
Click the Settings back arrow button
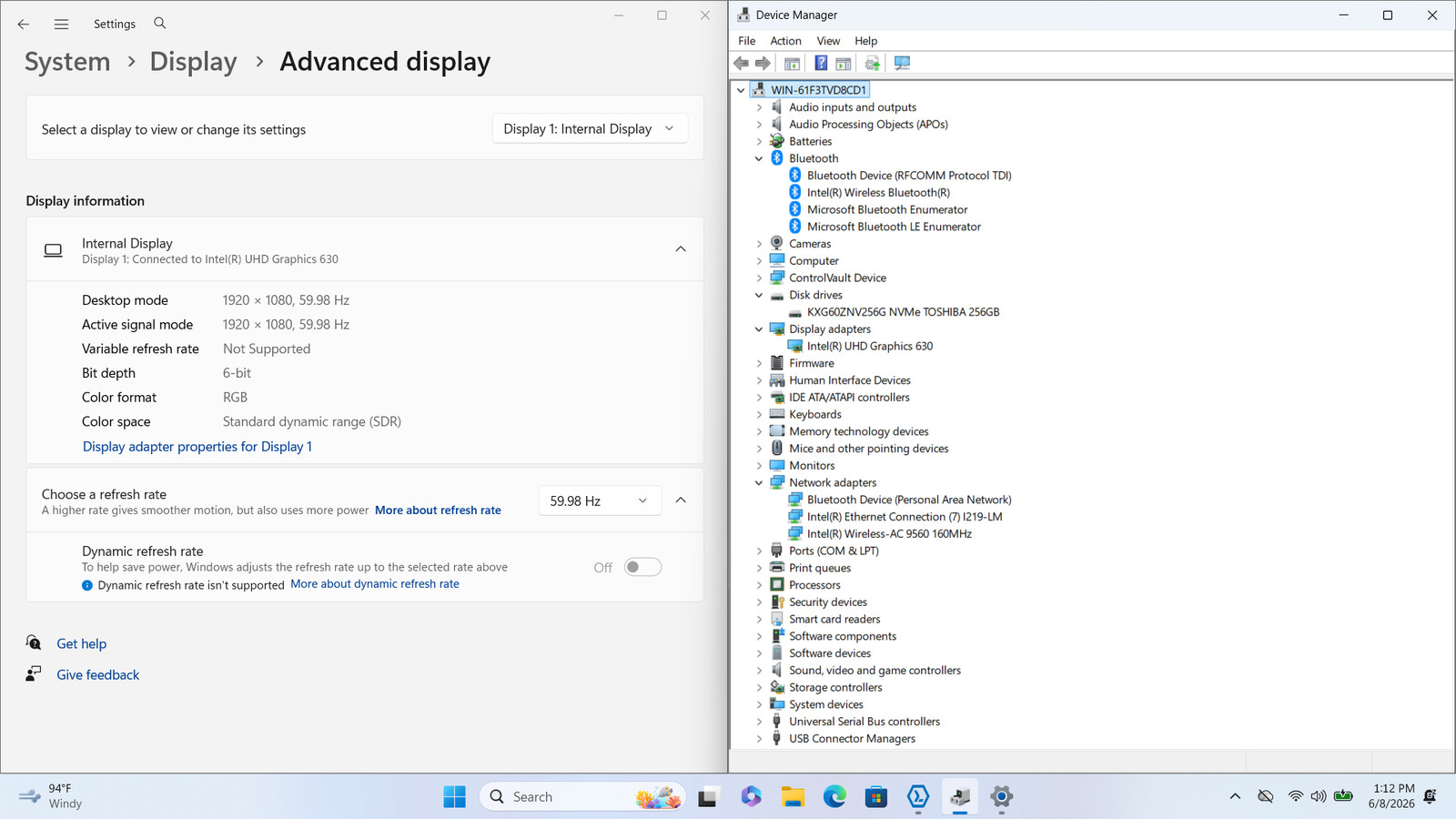click(24, 24)
